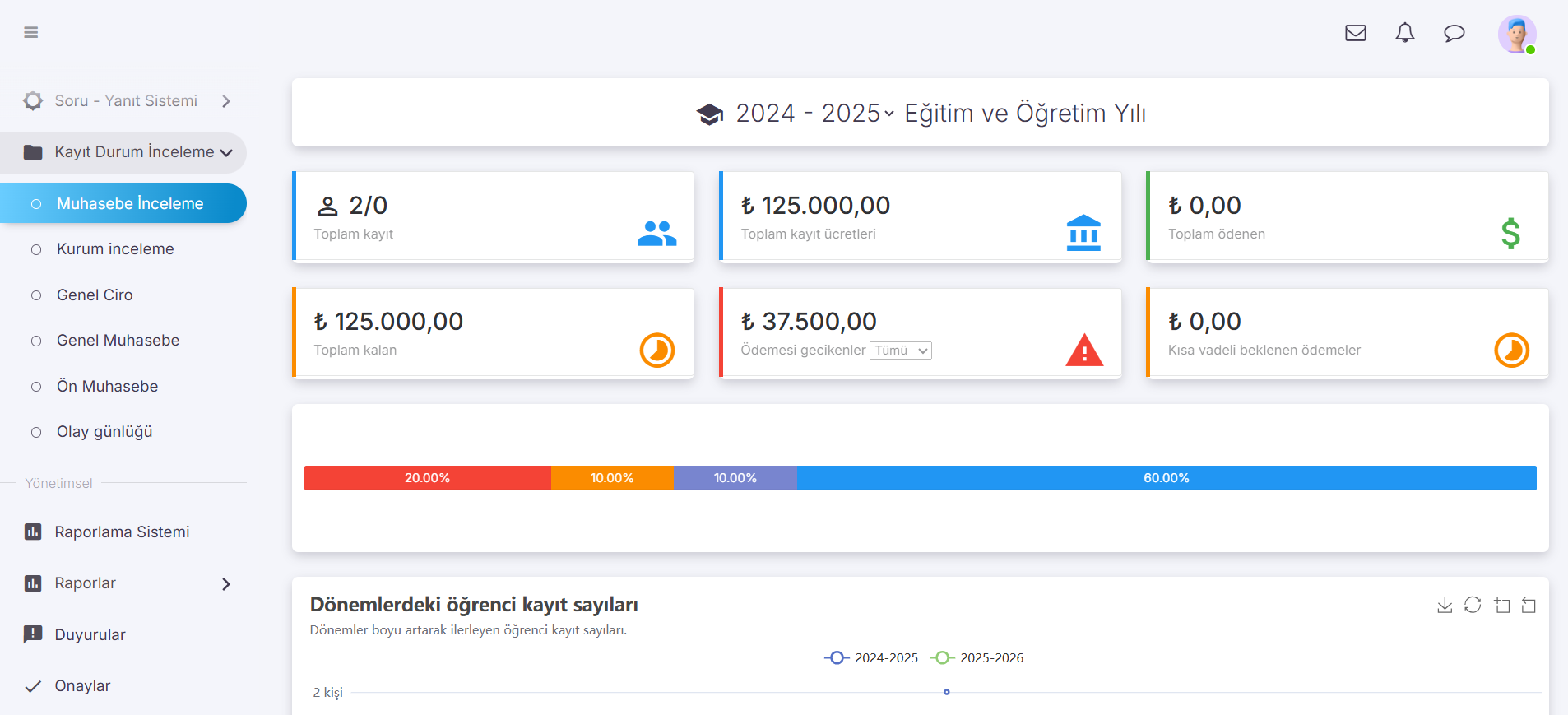Click the orange 10.00% progress segment
This screenshot has height=715, width=1568.
pos(612,478)
